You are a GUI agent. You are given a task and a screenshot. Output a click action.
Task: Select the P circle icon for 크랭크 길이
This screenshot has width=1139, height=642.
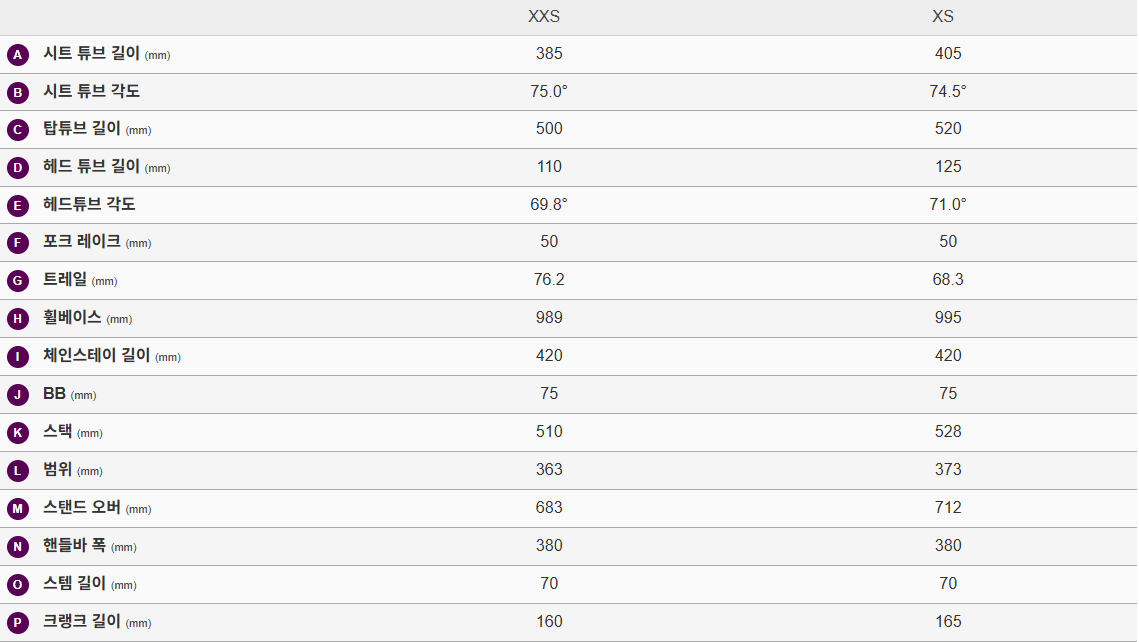click(x=18, y=623)
